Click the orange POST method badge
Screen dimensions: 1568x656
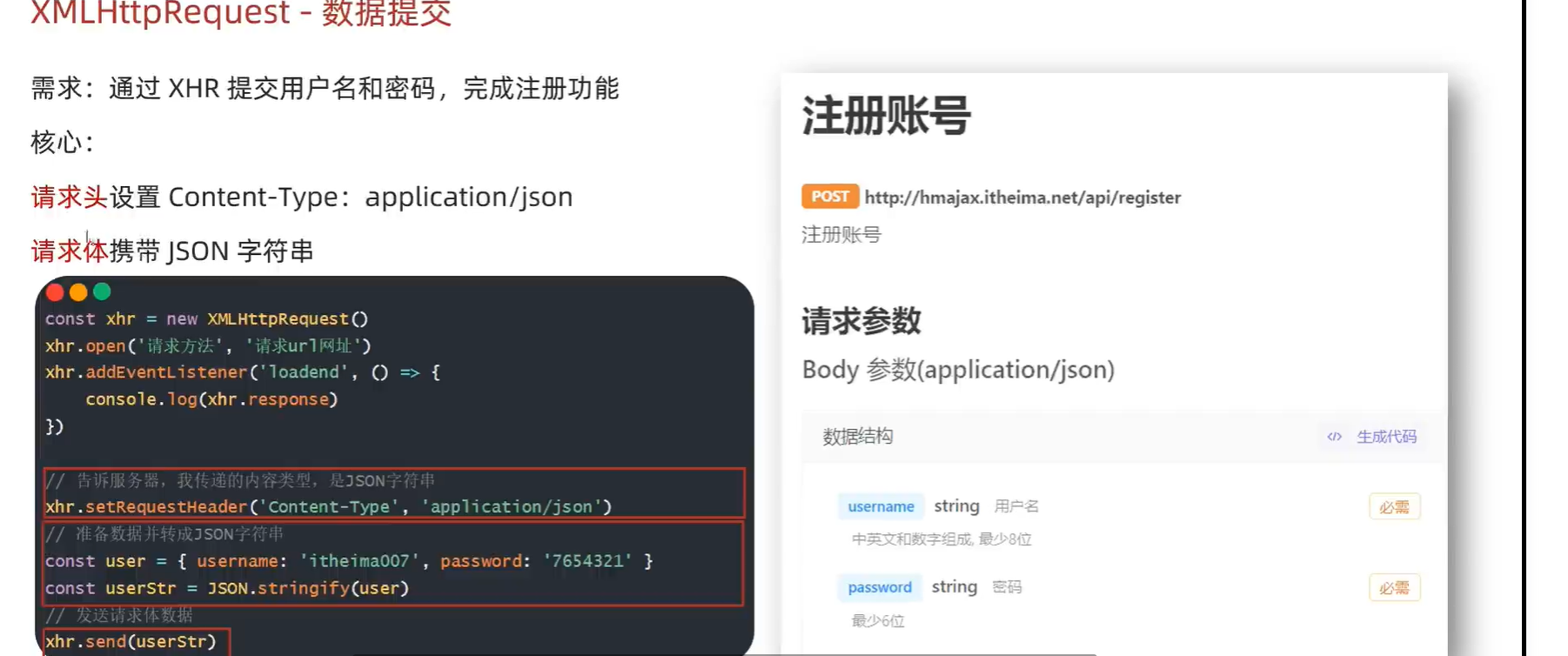coord(830,197)
